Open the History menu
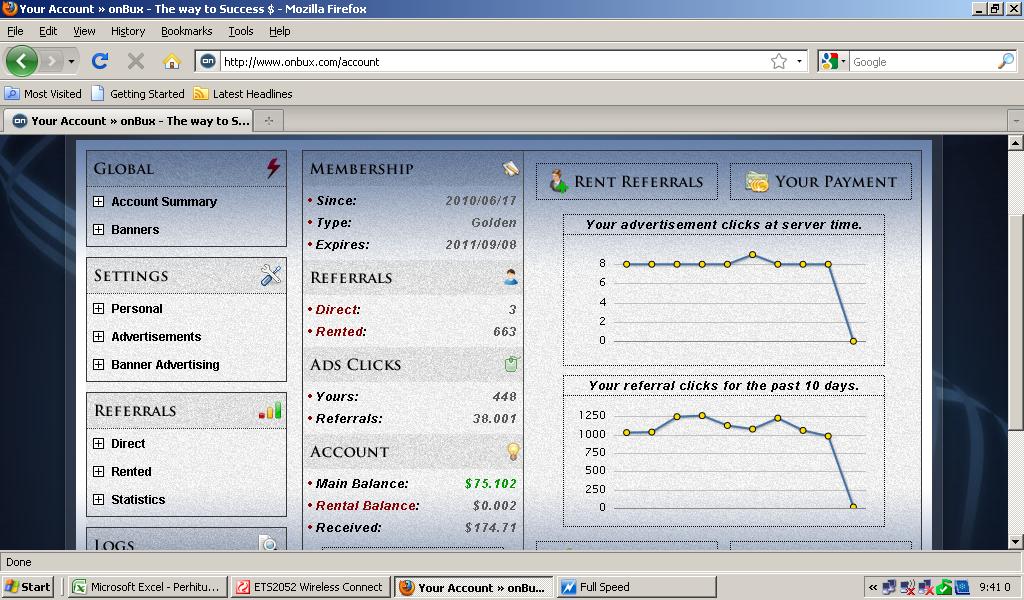Viewport: 1024px width, 600px height. click(128, 31)
